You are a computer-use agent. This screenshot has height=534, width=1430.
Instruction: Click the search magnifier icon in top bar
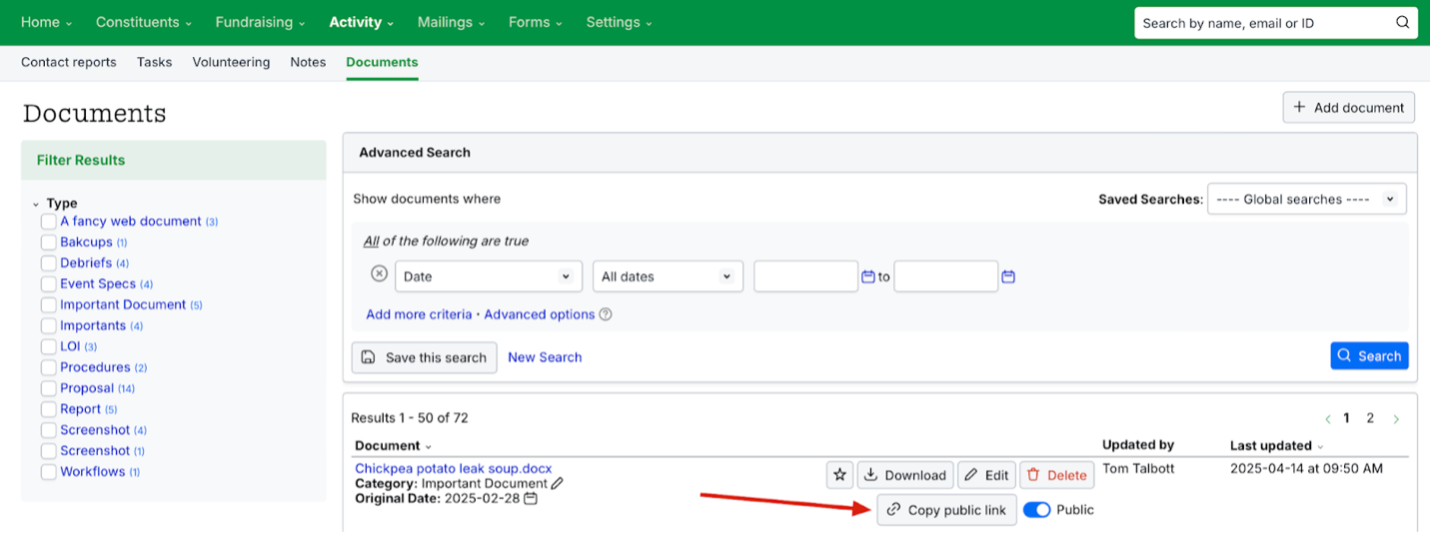pos(1403,23)
